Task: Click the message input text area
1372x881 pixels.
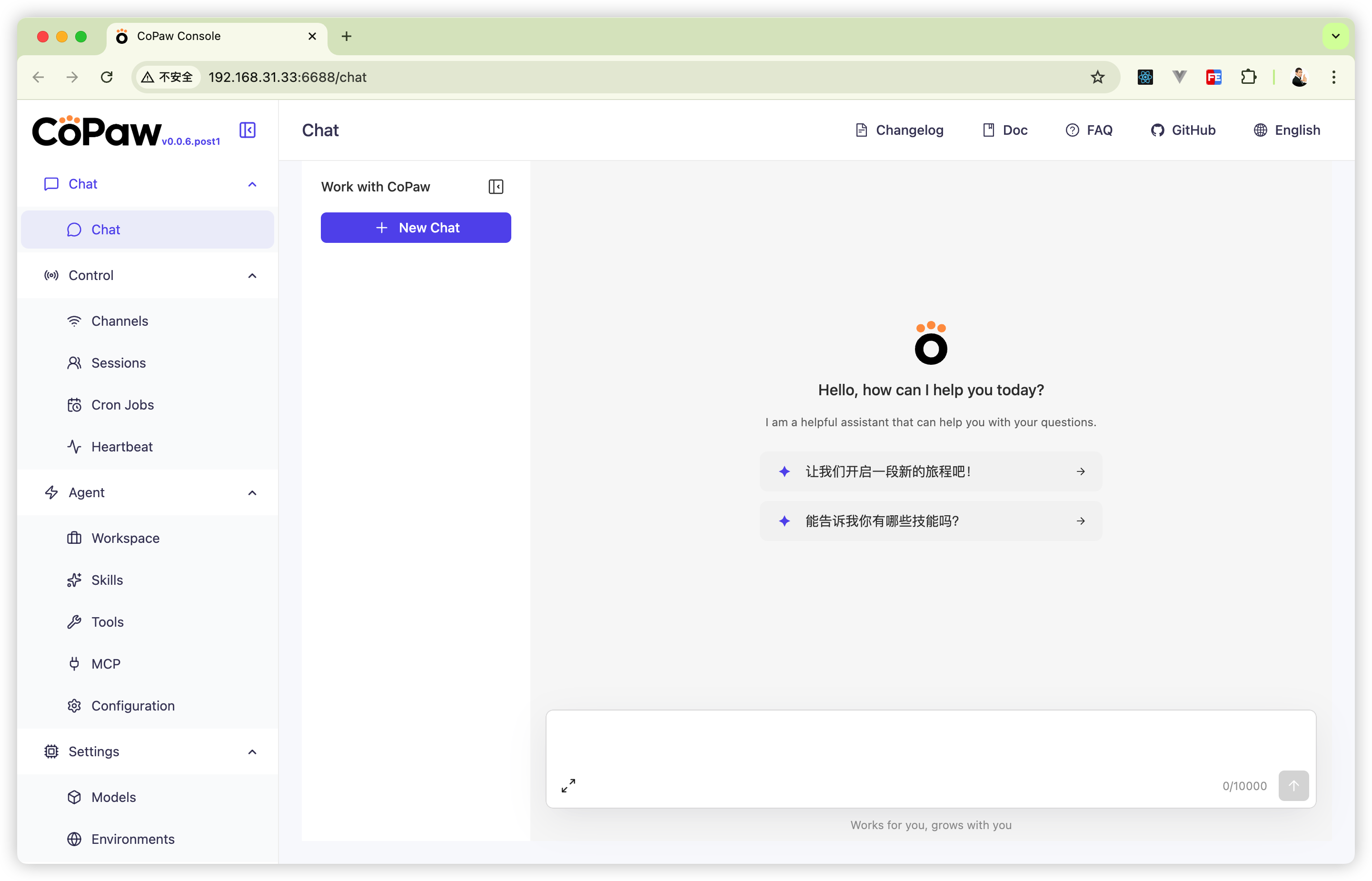Action: (930, 741)
